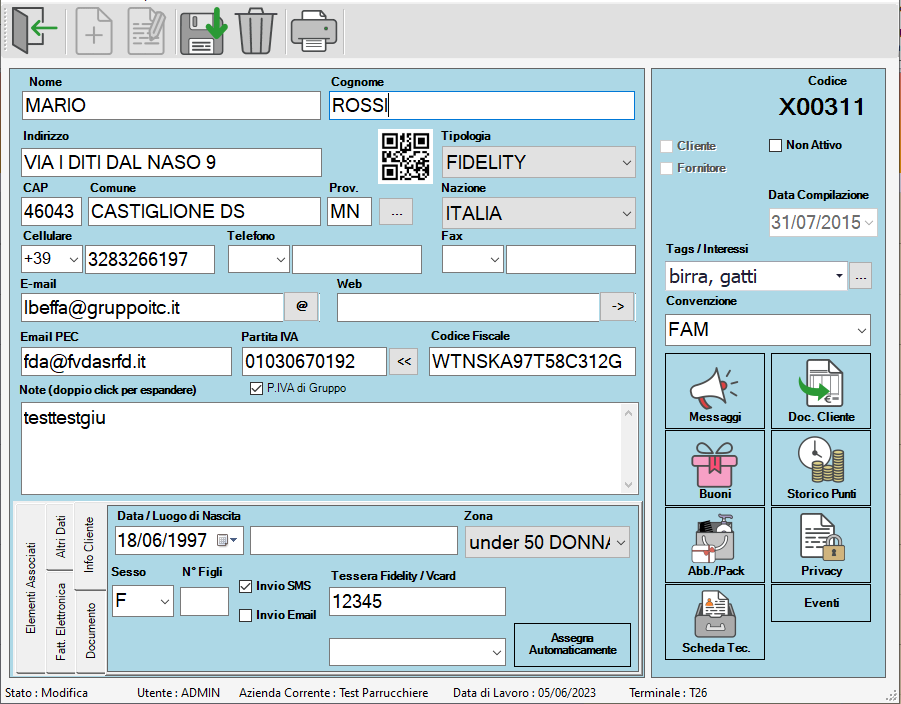Open Messaggi megaphone button

pos(714,391)
